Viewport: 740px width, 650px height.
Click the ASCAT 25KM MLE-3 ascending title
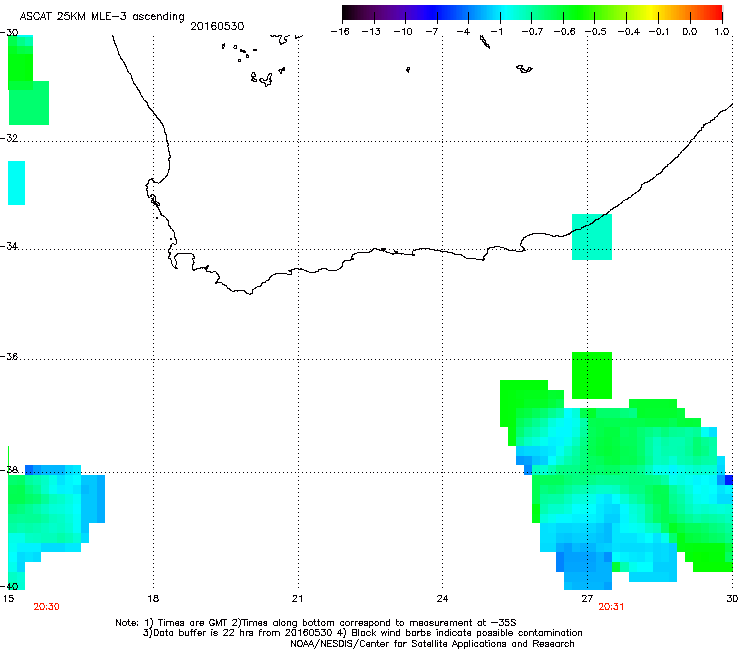pyautogui.click(x=102, y=16)
